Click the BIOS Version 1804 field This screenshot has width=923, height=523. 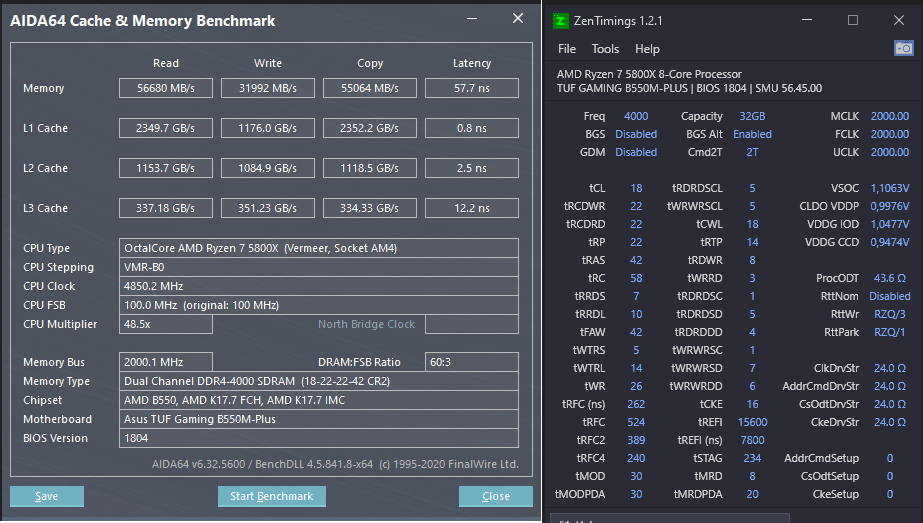319,438
